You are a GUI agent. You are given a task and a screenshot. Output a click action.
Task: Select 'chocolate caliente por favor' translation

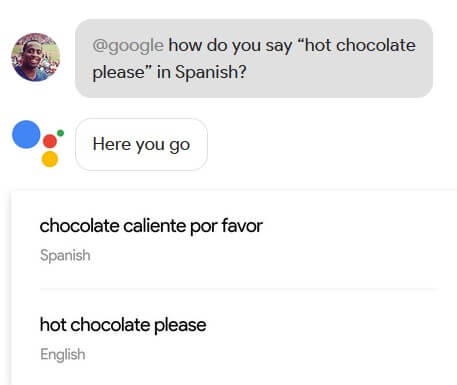(151, 226)
